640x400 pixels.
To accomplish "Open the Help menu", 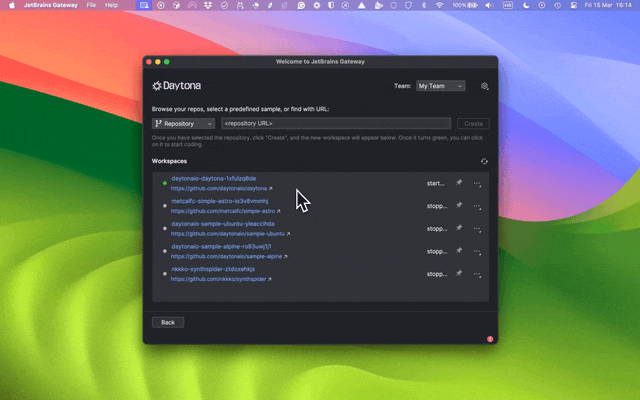I will pos(111,5).
